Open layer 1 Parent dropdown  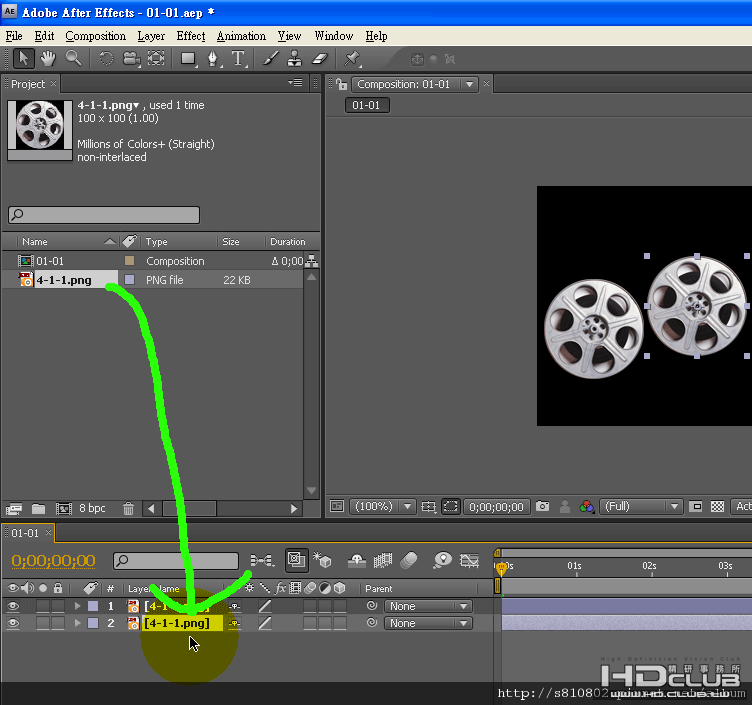coord(429,606)
